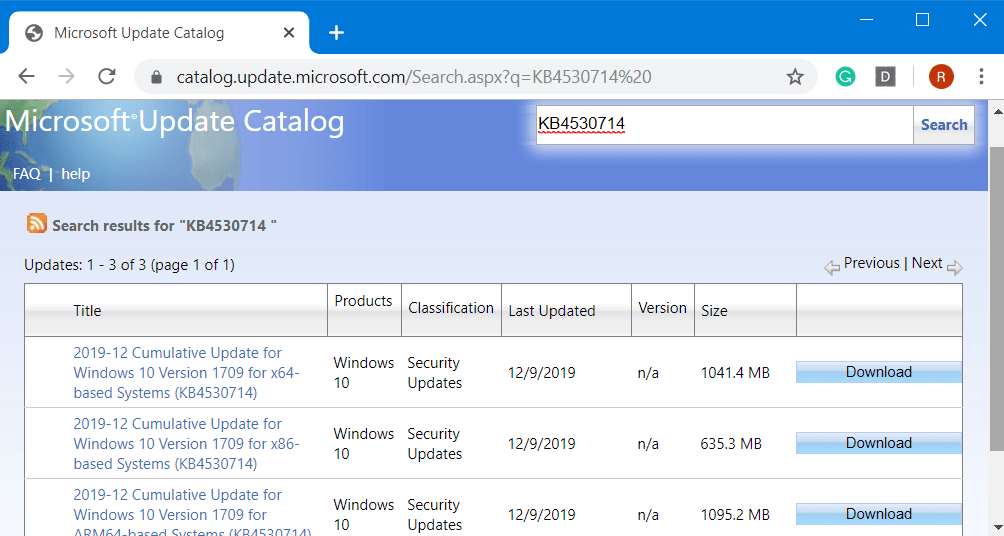Select the Microsoft Update Catalog tab
The height and width of the screenshot is (536, 1004).
(x=158, y=33)
